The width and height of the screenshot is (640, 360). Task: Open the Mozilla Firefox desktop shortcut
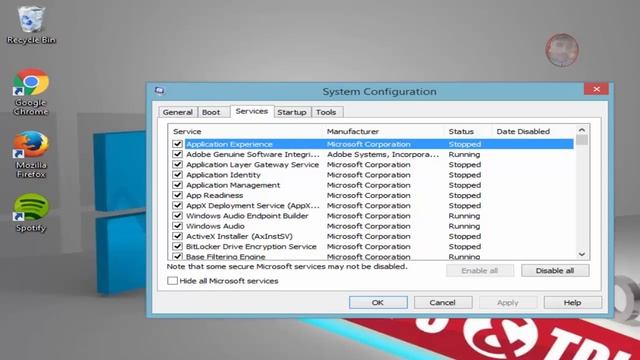tap(31, 154)
